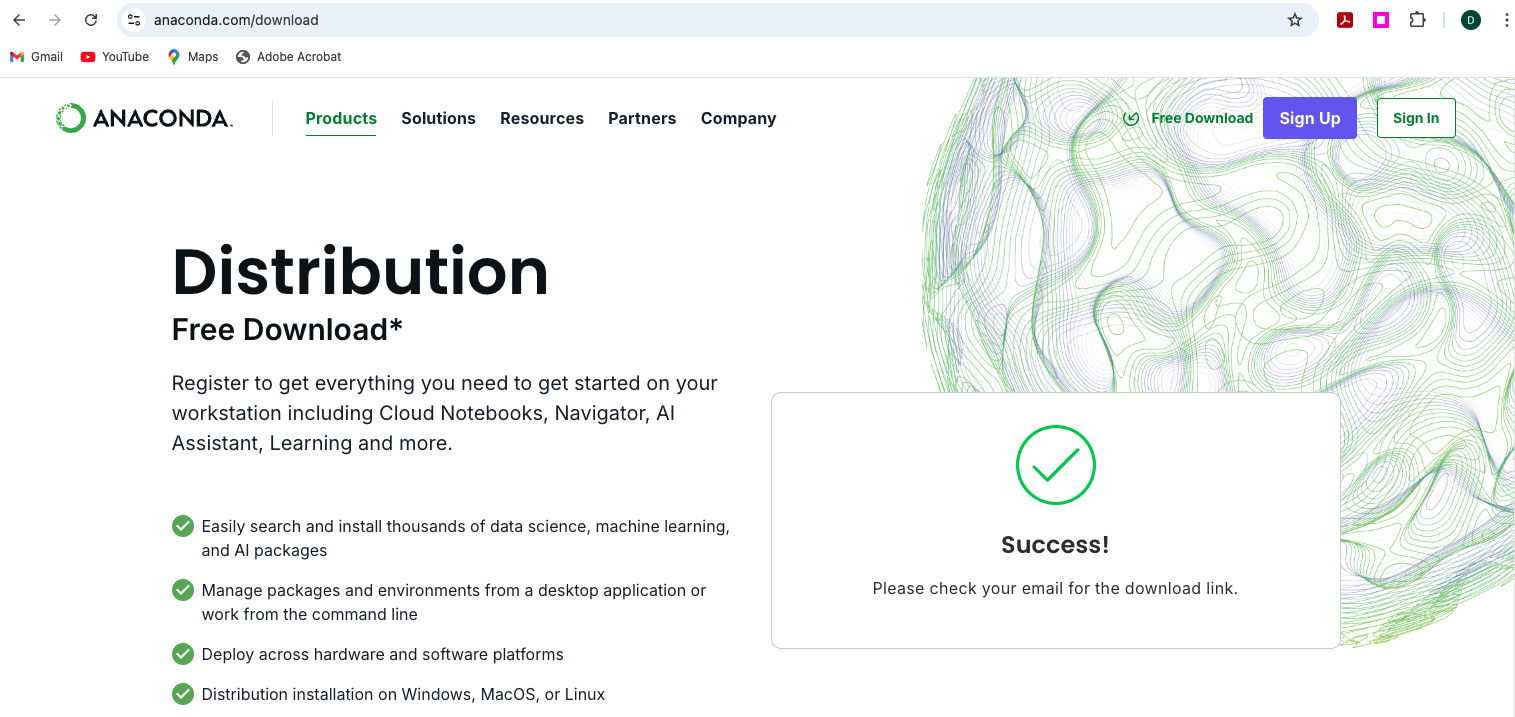View site information icon in address bar
The width and height of the screenshot is (1515, 717).
click(x=134, y=20)
